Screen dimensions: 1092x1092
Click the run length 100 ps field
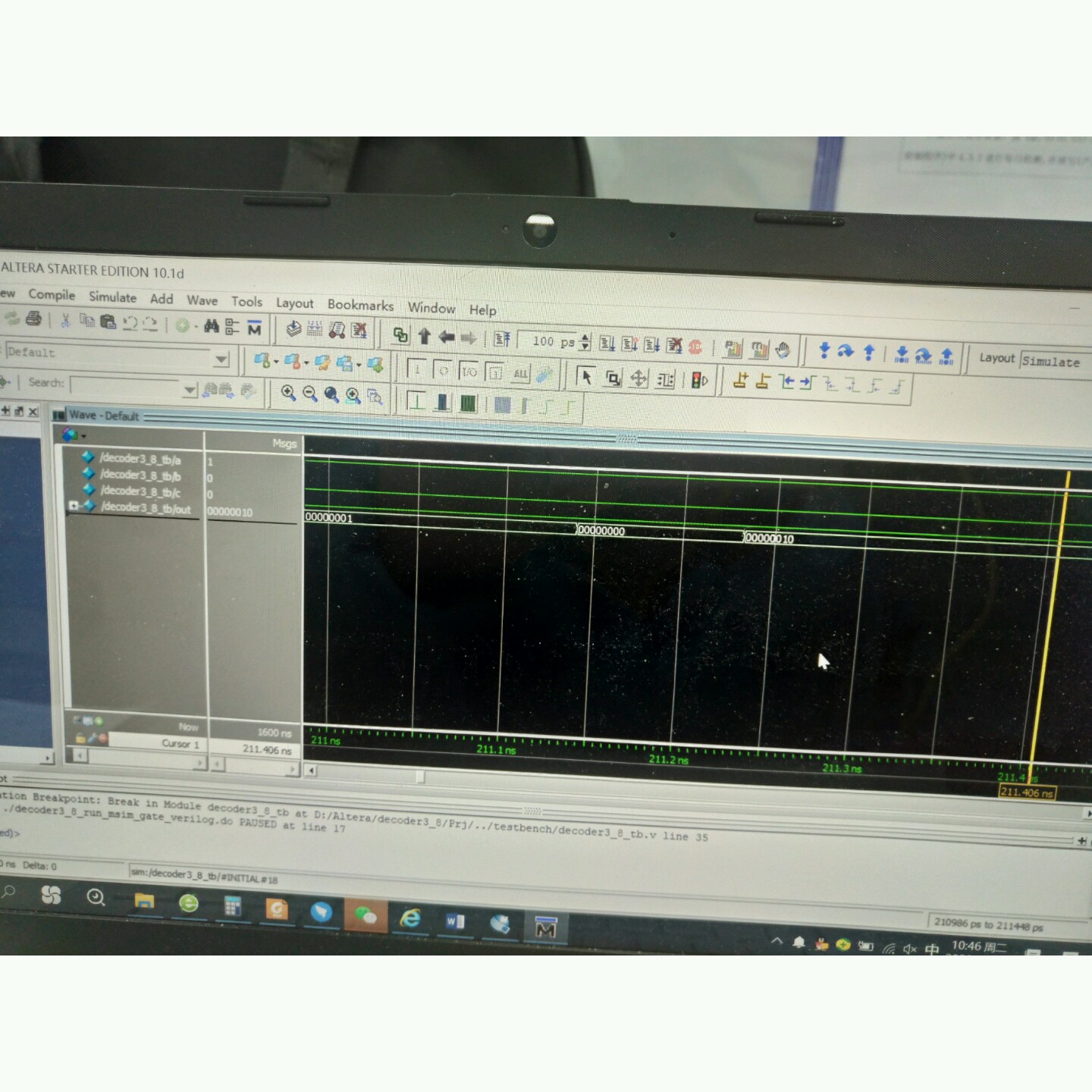[x=552, y=342]
